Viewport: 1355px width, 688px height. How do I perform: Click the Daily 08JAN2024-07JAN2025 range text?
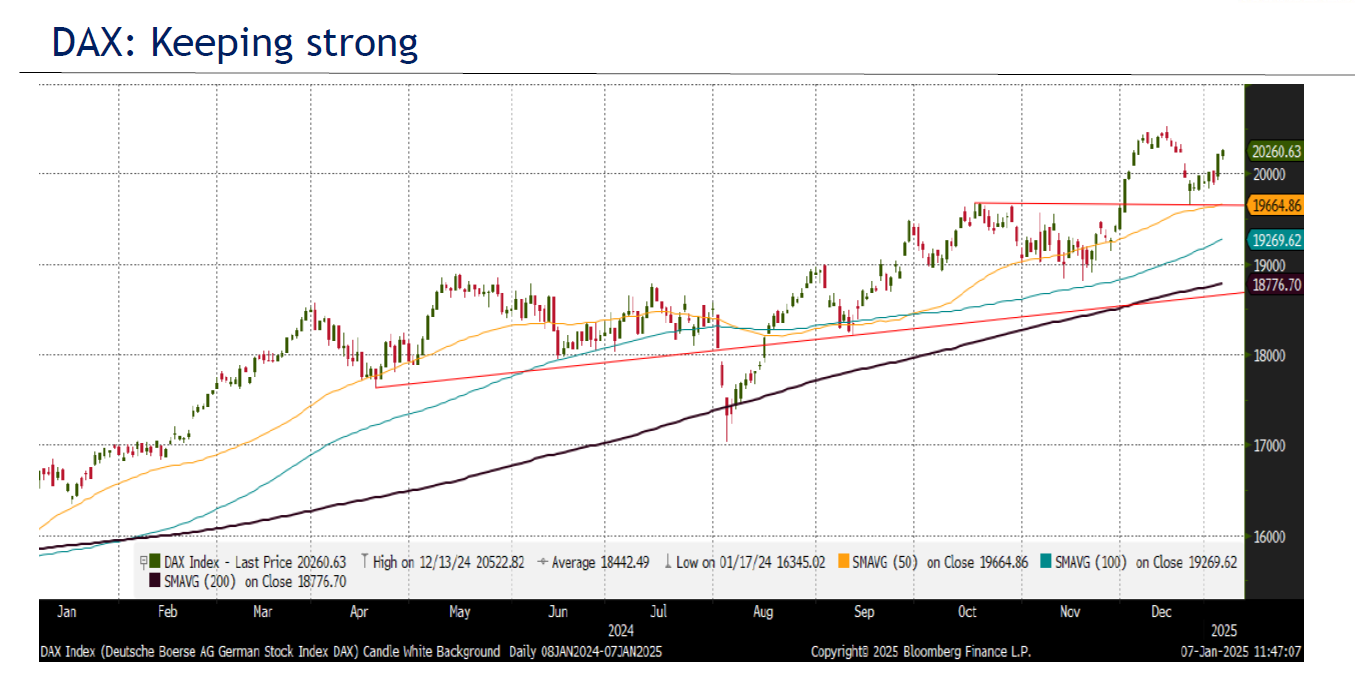[x=585, y=651]
